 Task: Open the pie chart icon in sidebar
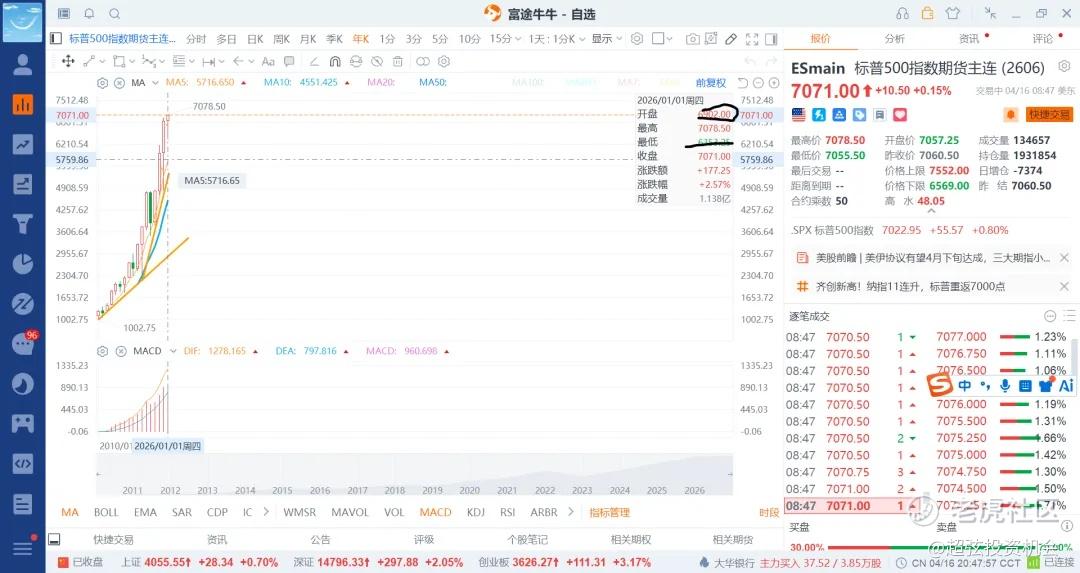point(23,264)
